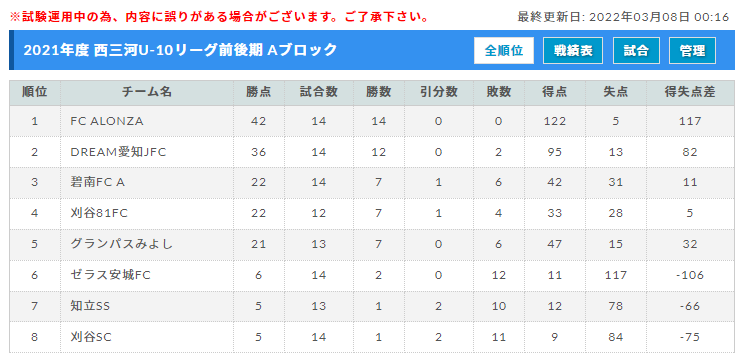The image size is (748, 361).
Task: Click the 試合数 column header
Action: pos(319,93)
